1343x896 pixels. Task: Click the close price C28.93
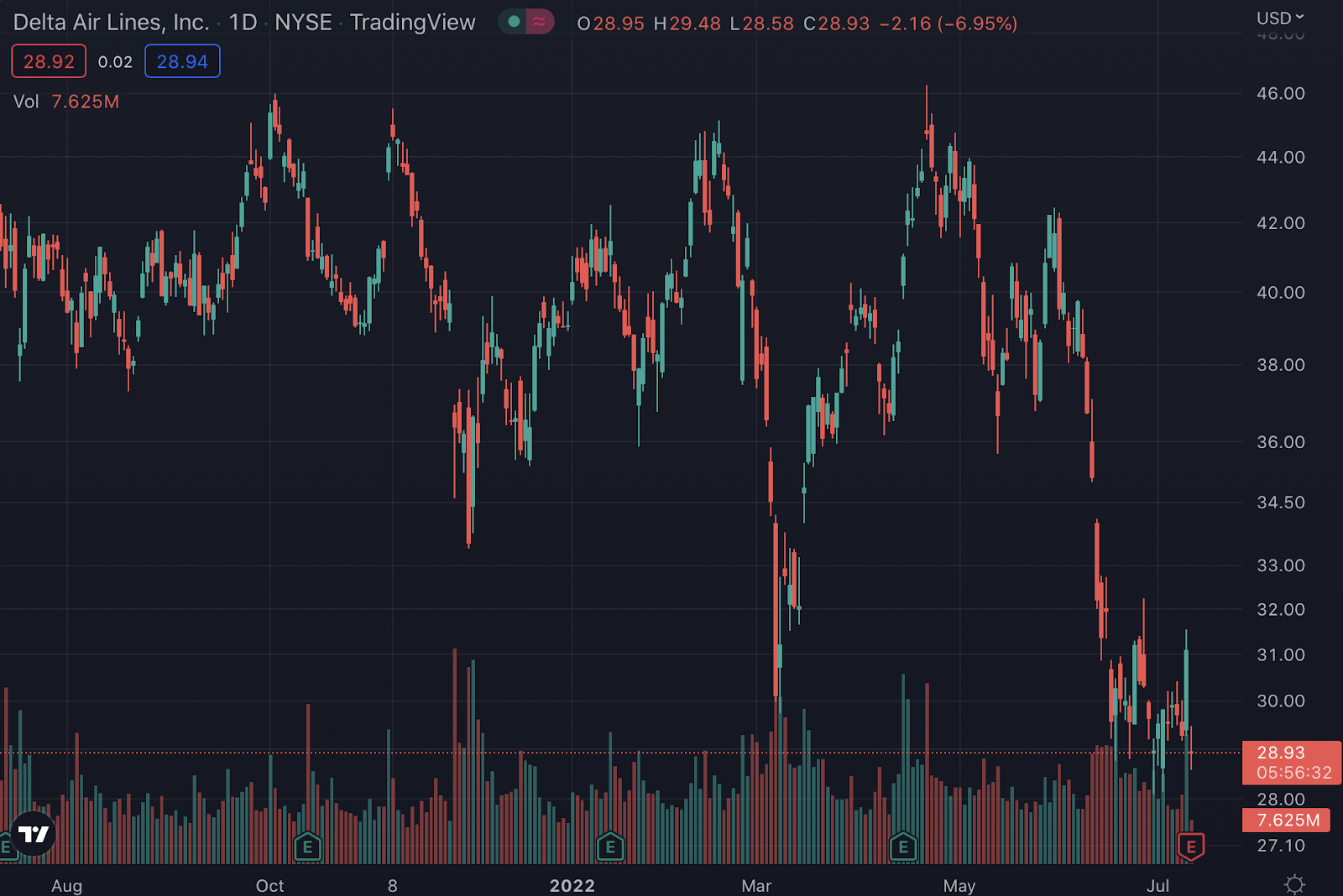(836, 23)
